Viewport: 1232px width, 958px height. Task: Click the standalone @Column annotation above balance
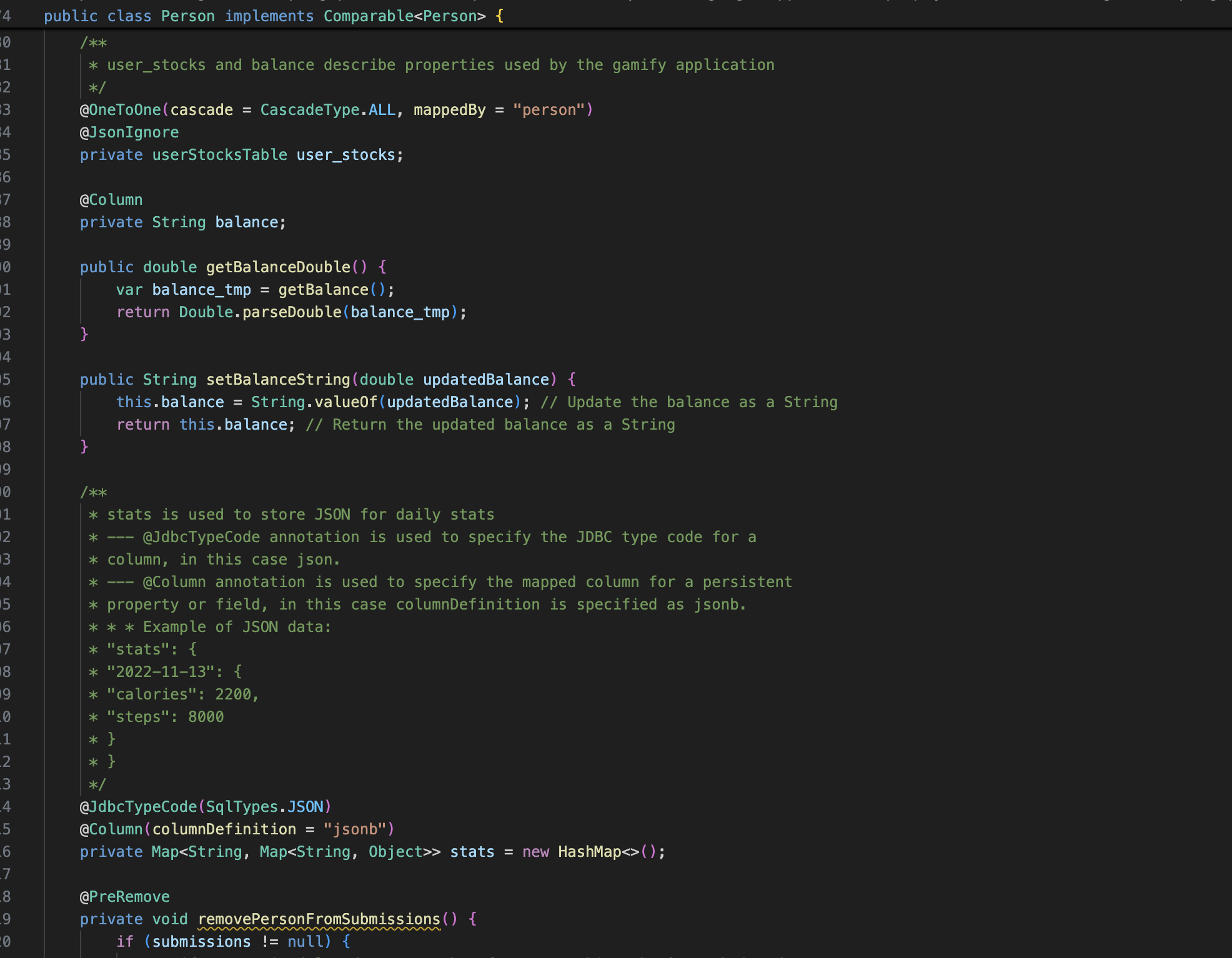pyautogui.click(x=111, y=200)
